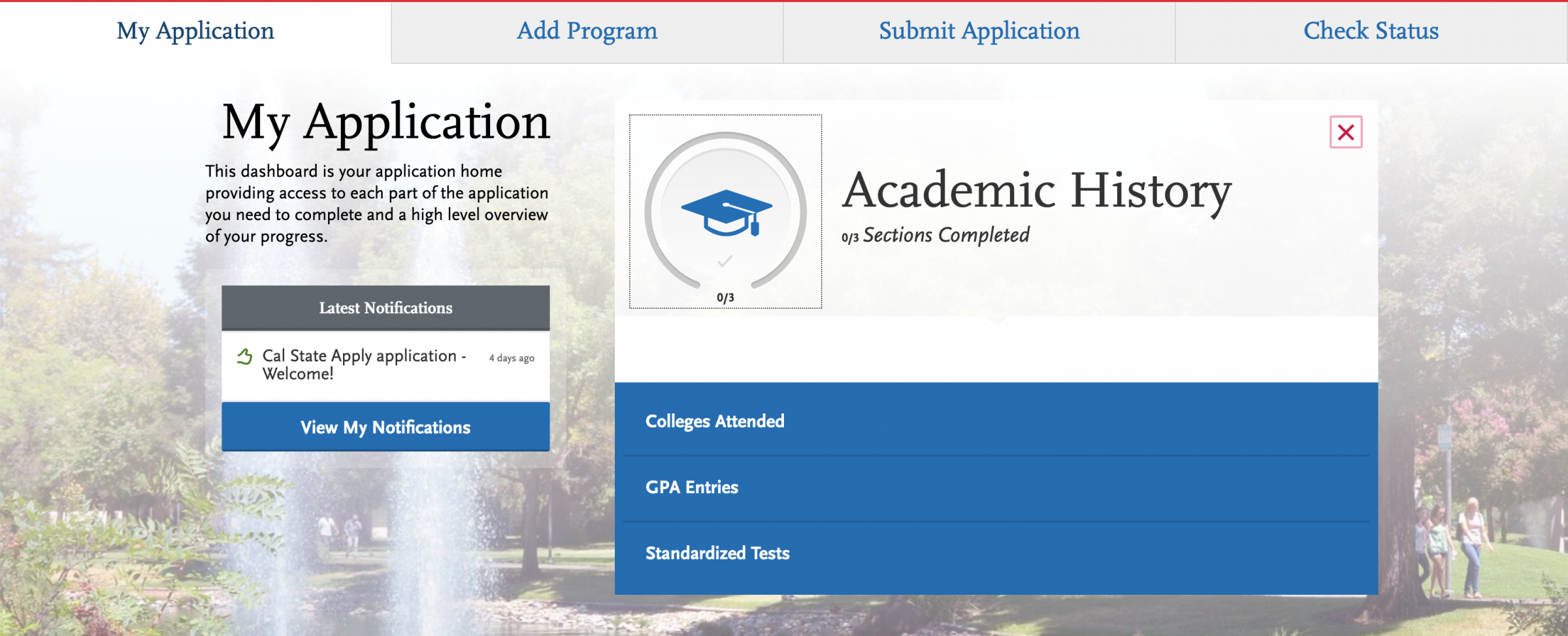This screenshot has height=636, width=1568.
Task: Open the Cal State Apply Welcome notification
Action: 363,364
